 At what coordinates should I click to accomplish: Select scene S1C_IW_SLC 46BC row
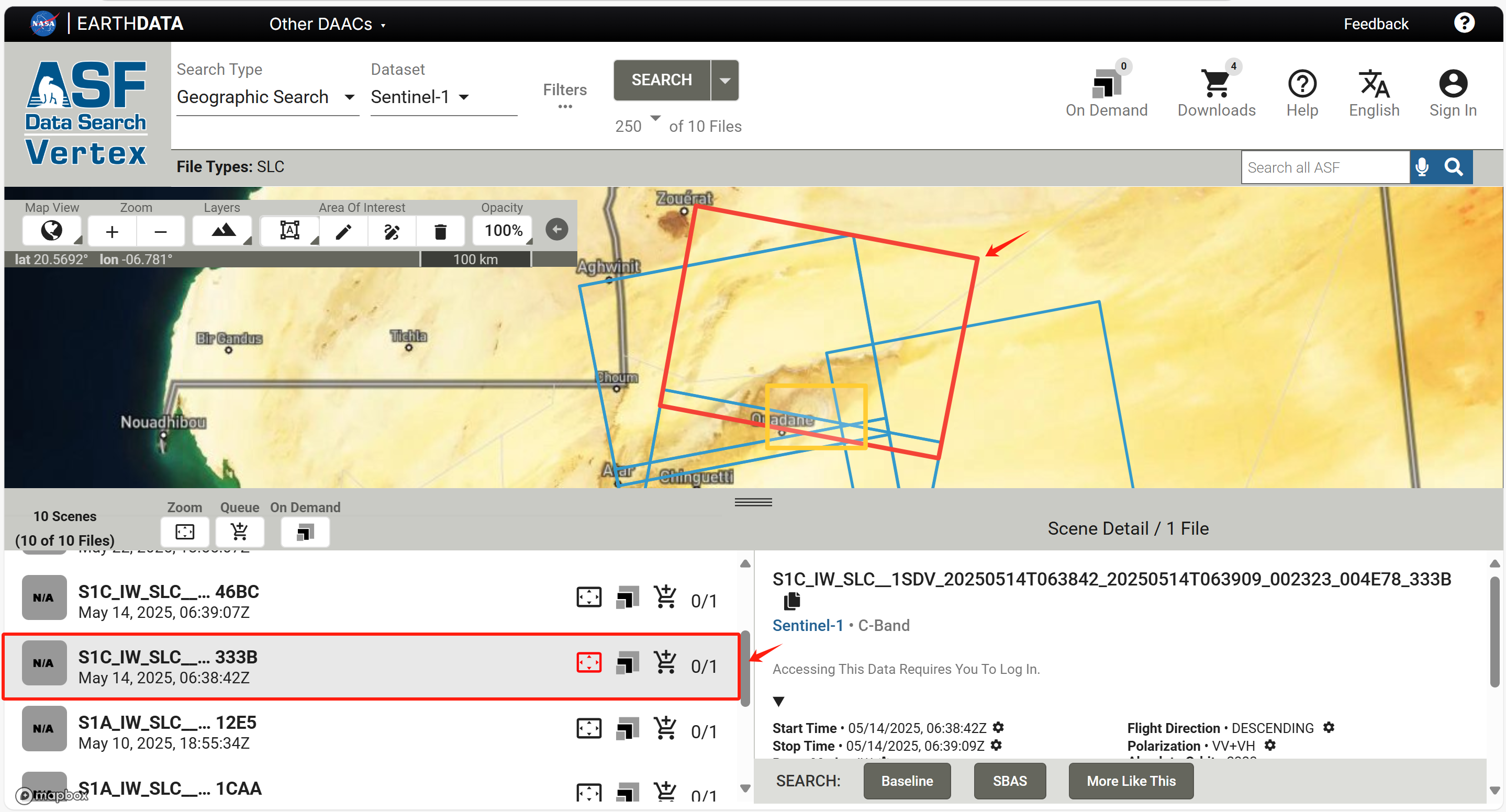(372, 600)
